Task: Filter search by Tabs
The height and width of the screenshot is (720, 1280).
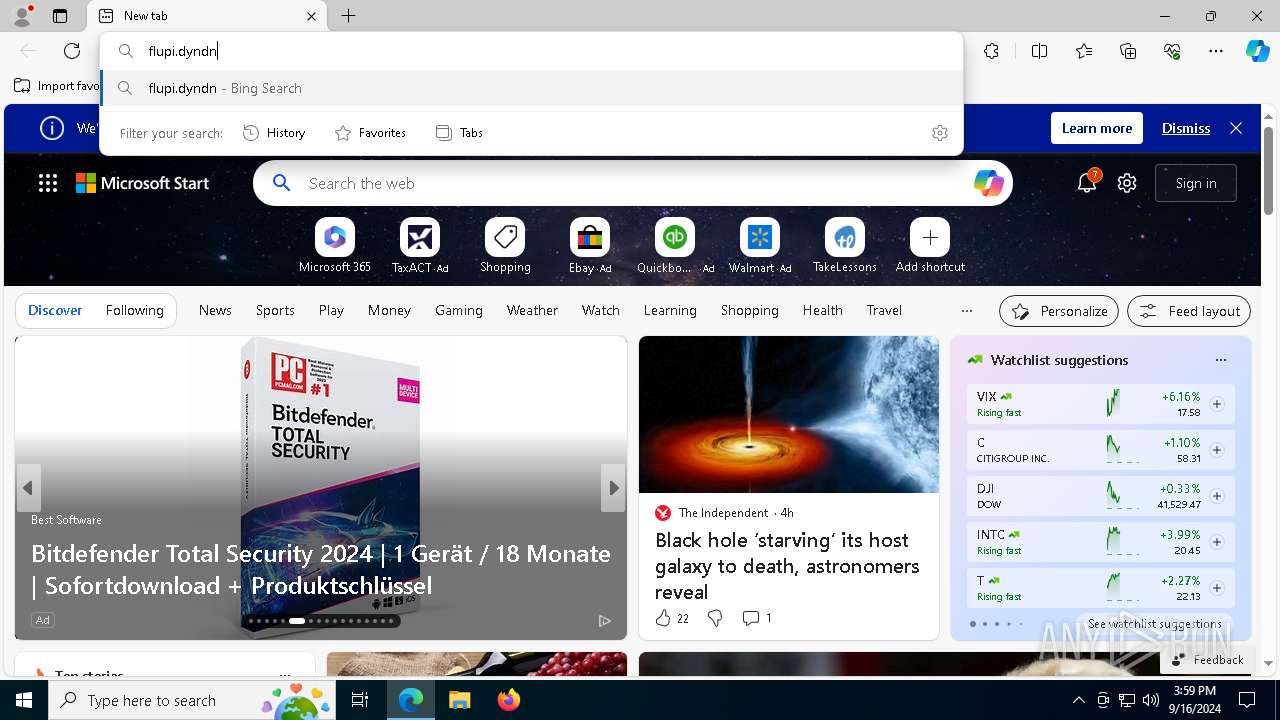Action: (460, 133)
